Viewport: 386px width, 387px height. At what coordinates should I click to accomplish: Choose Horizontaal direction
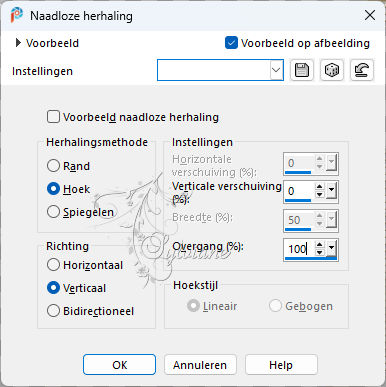(x=53, y=265)
